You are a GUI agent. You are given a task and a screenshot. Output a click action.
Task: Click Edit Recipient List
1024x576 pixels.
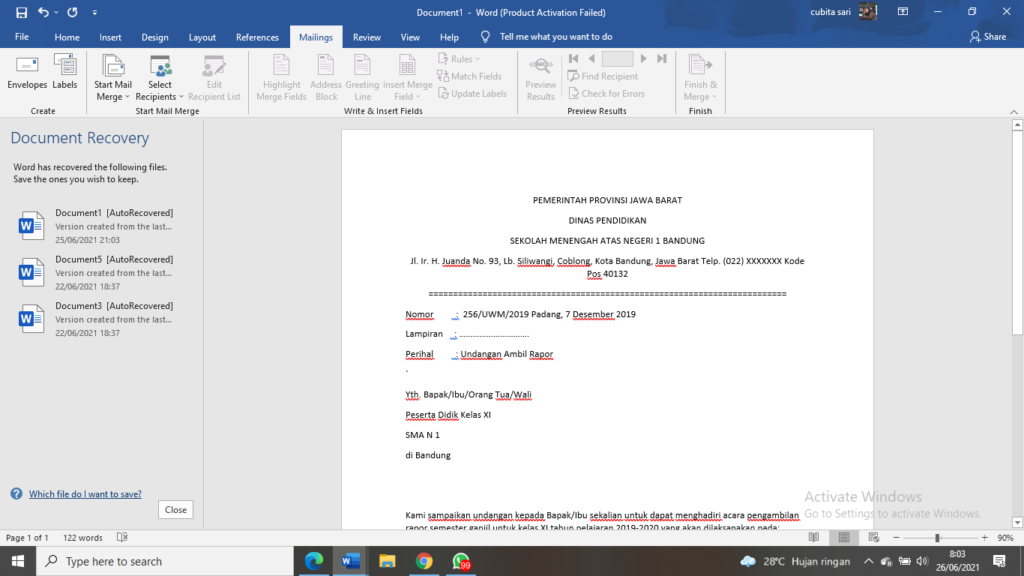point(214,78)
